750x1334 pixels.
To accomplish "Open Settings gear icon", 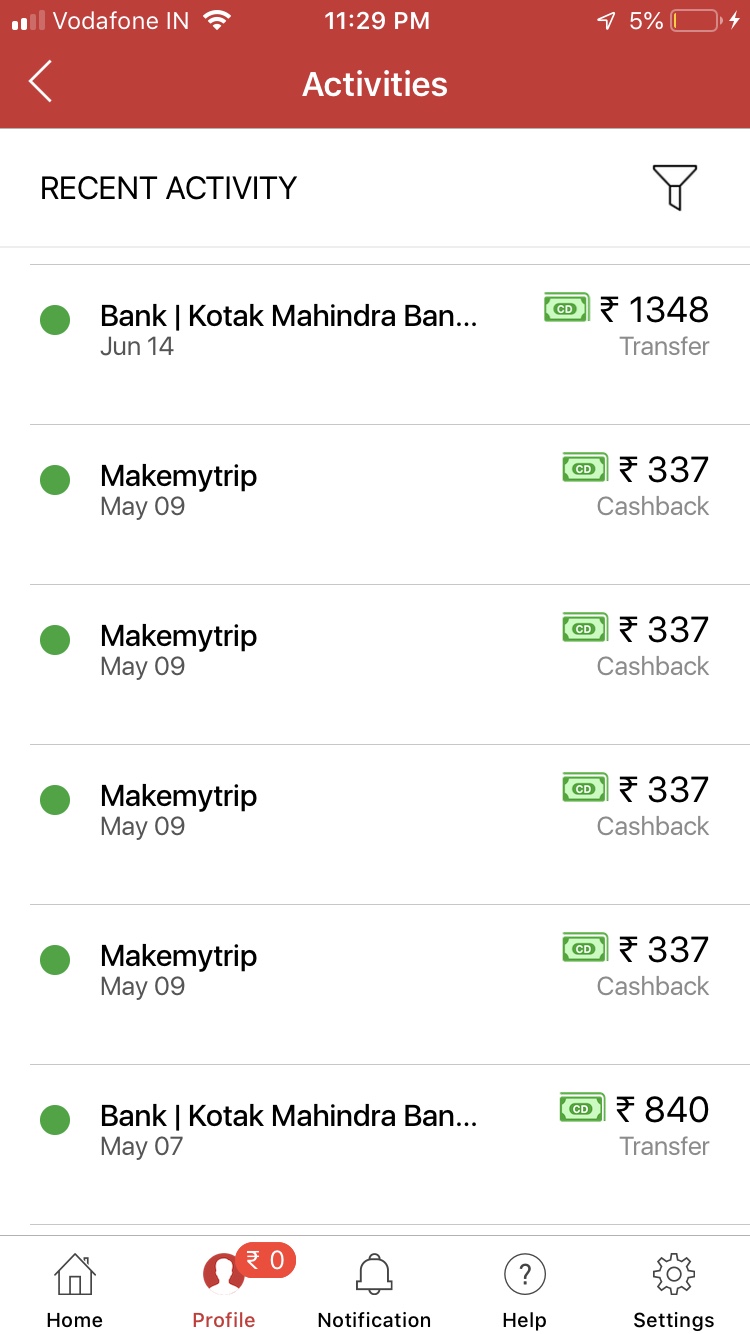I will [674, 1290].
